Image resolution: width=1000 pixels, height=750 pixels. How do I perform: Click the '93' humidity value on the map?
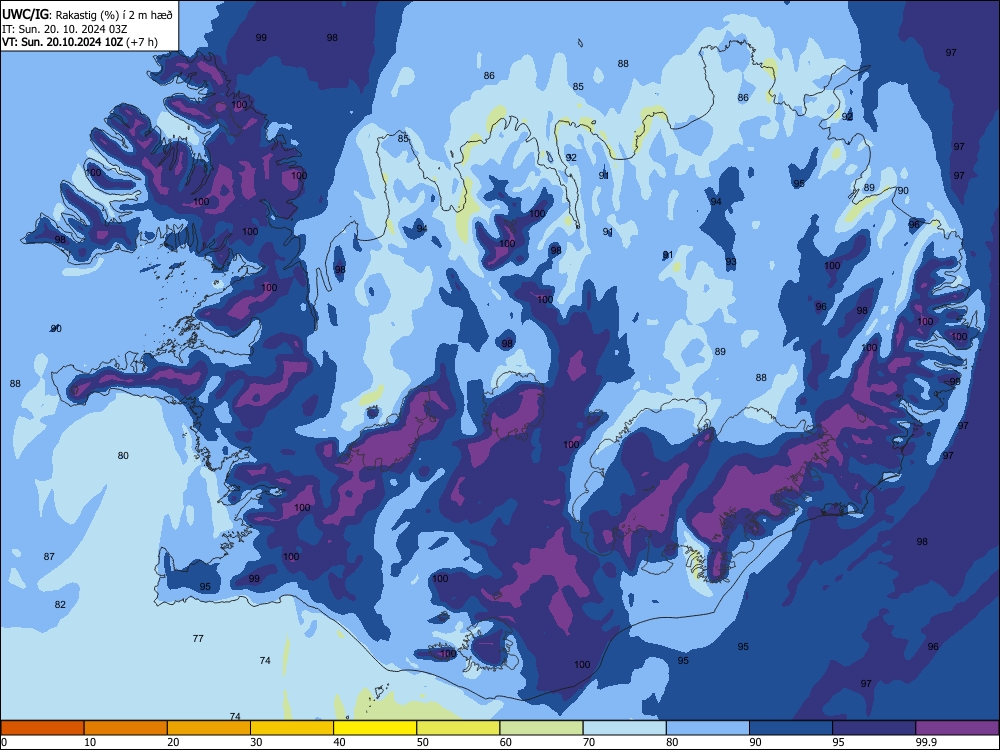pos(731,262)
